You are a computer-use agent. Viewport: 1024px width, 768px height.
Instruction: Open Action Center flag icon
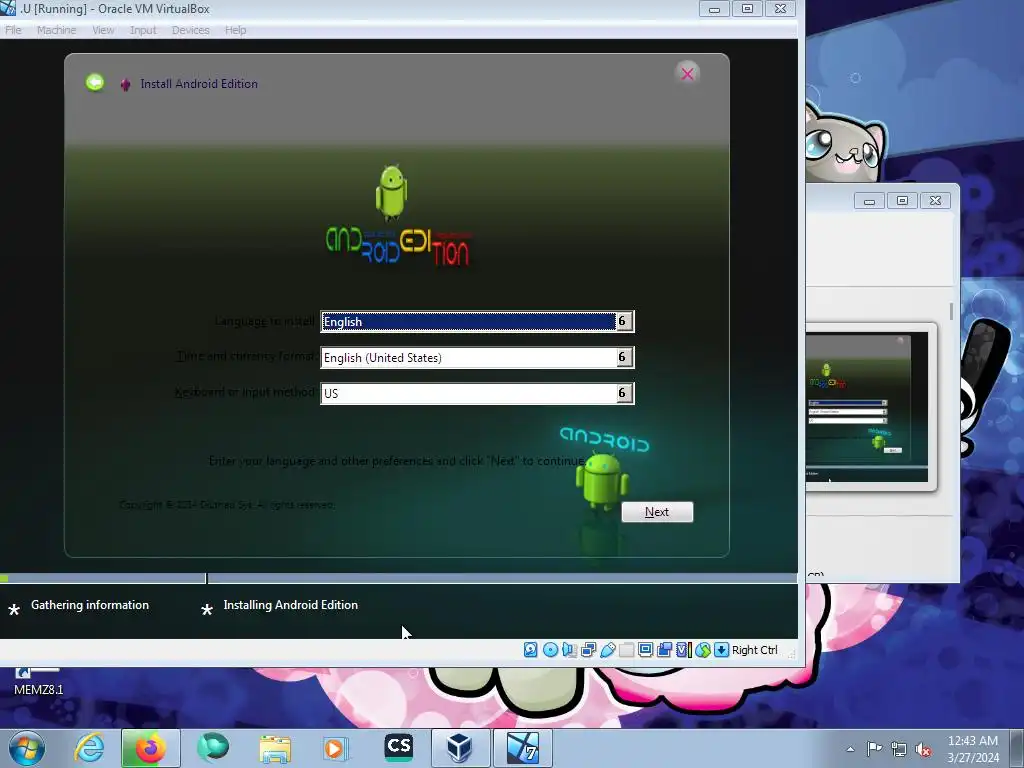pos(874,748)
